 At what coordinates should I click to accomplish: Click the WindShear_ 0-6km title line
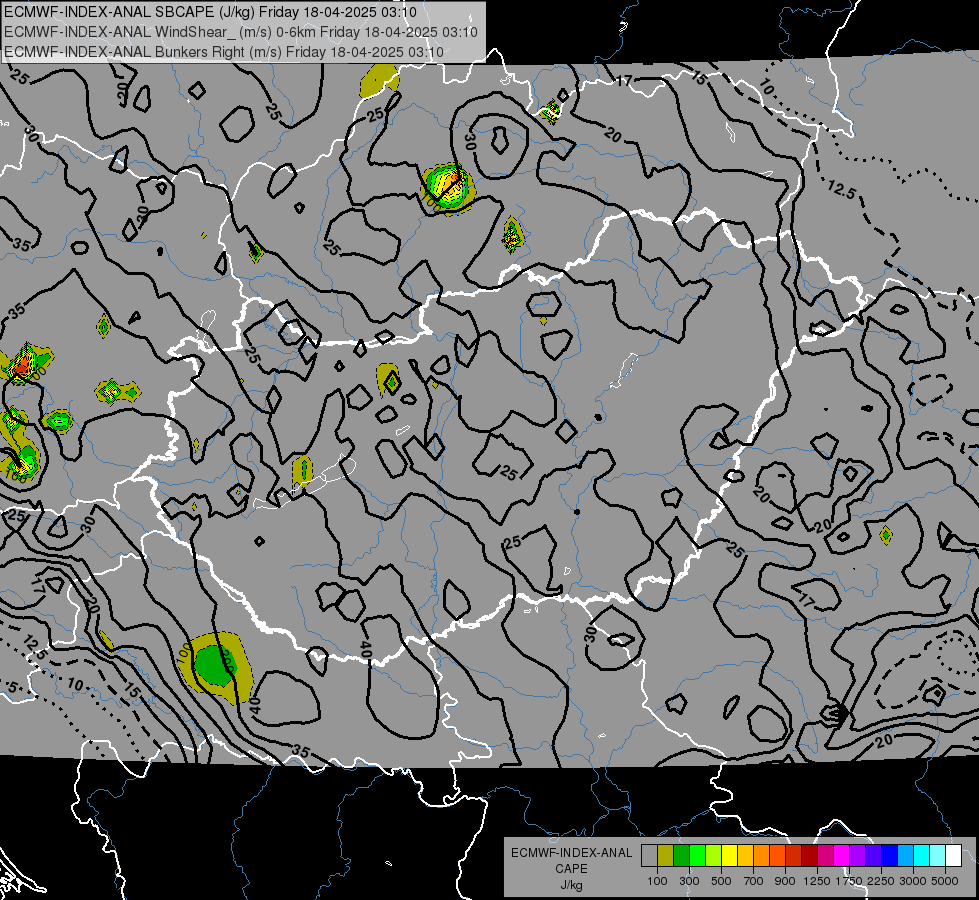click(x=241, y=32)
